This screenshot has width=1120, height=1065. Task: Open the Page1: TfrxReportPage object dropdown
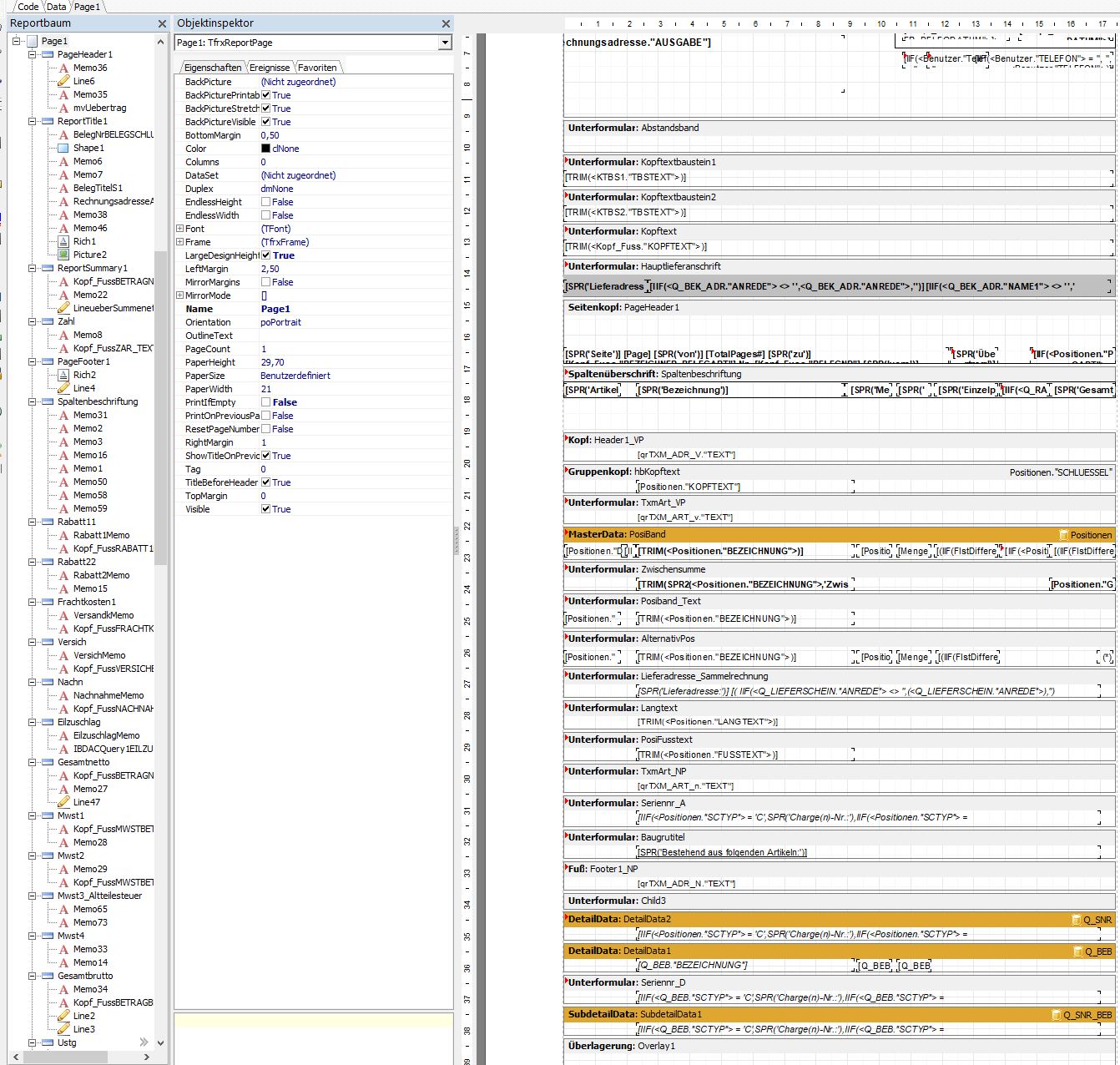click(445, 43)
